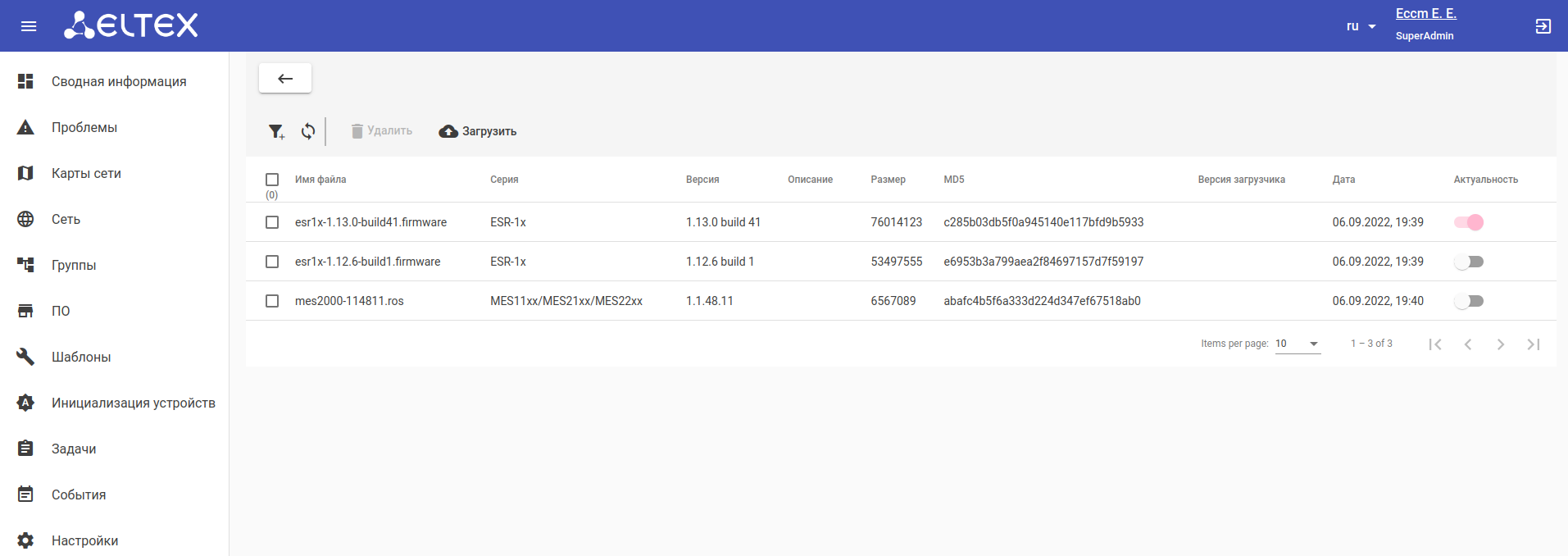Refresh the firmware list
Screen dimensions: 1568x556
(308, 131)
